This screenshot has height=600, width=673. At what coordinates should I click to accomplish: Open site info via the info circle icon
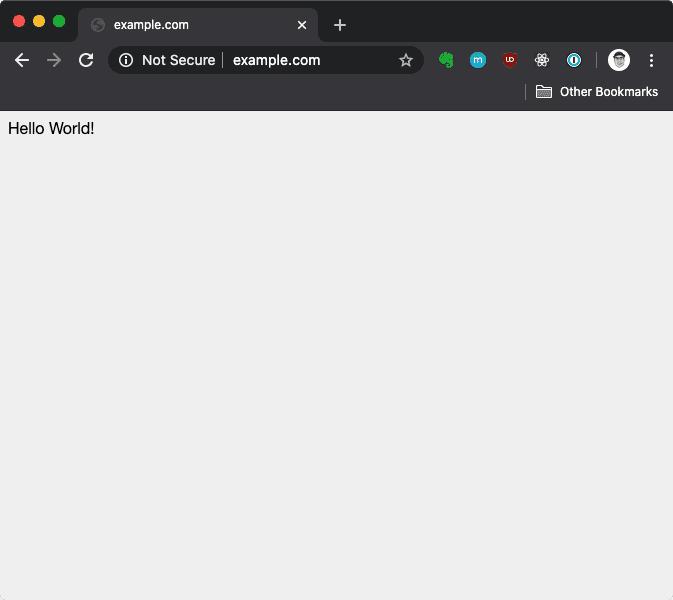[x=126, y=60]
